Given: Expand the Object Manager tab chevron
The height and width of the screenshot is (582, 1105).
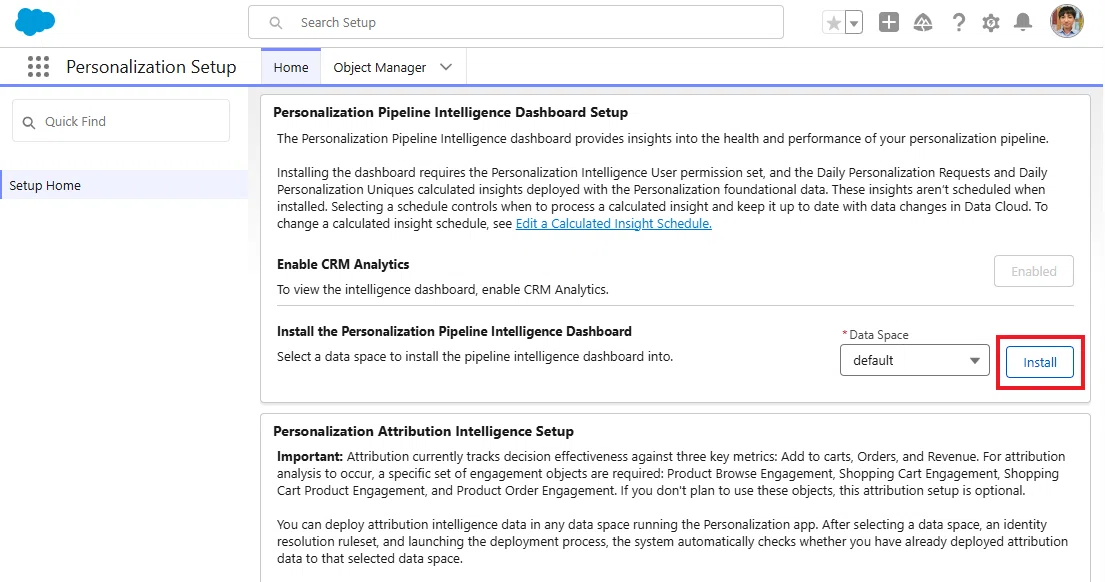Looking at the screenshot, I should point(445,67).
